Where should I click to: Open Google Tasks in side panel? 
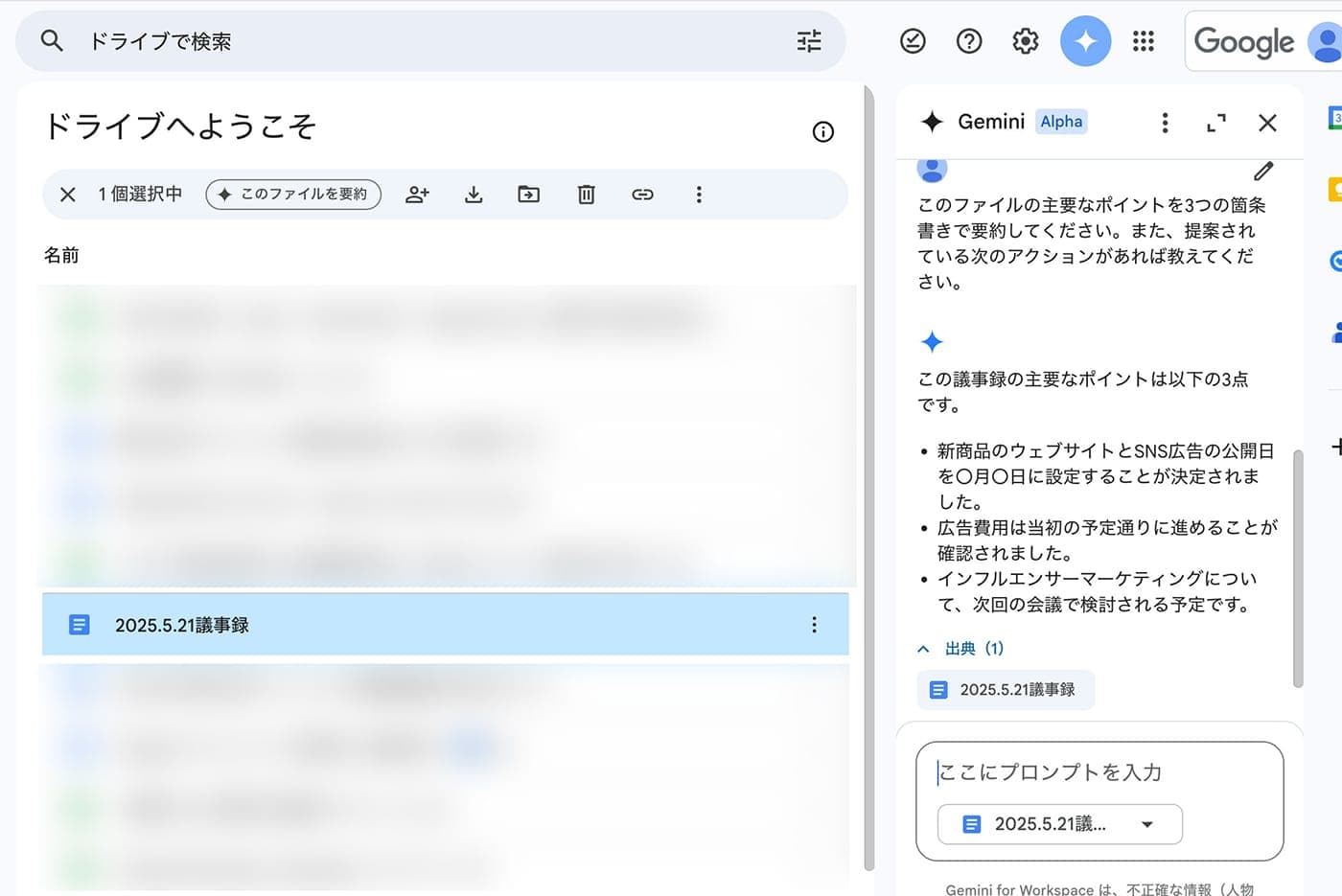[1335, 261]
